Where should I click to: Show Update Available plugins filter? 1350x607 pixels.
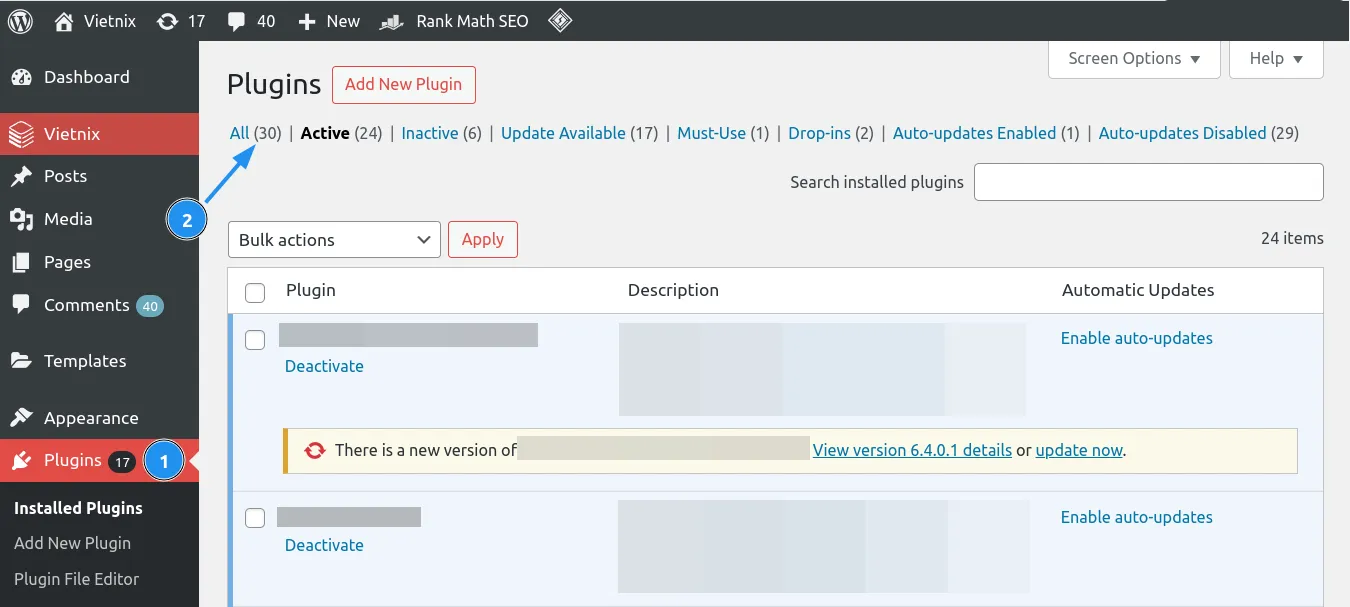(563, 133)
